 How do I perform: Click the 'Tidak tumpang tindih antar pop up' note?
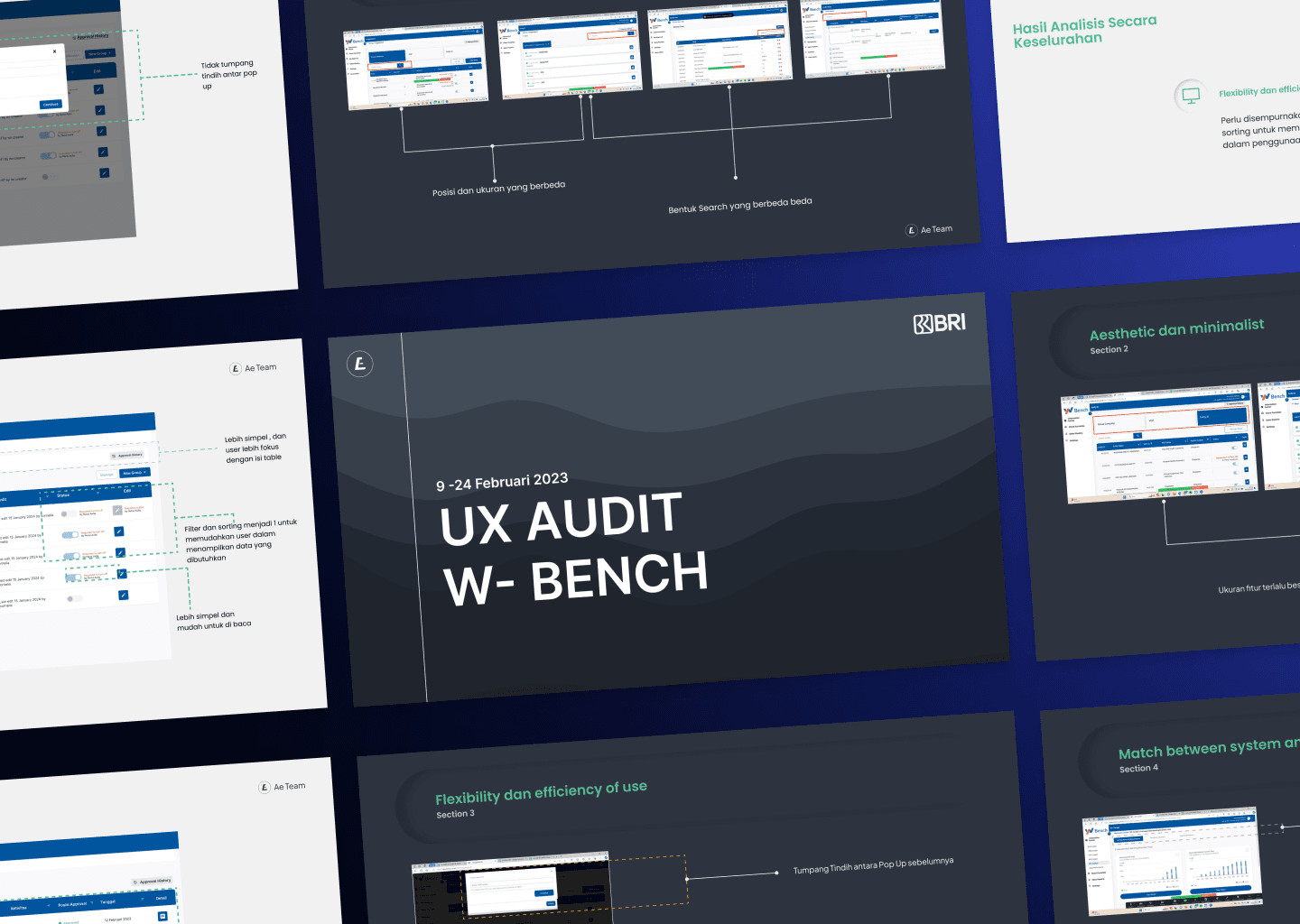coord(228,75)
